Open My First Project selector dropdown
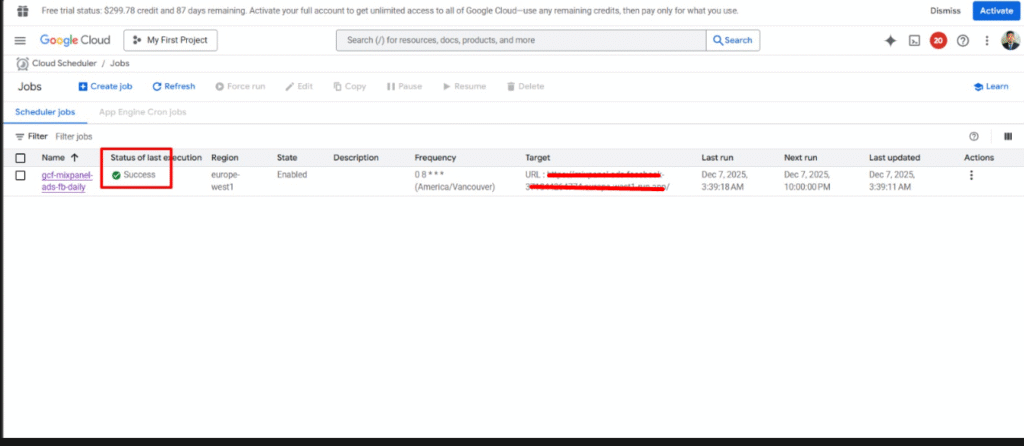 (x=170, y=40)
